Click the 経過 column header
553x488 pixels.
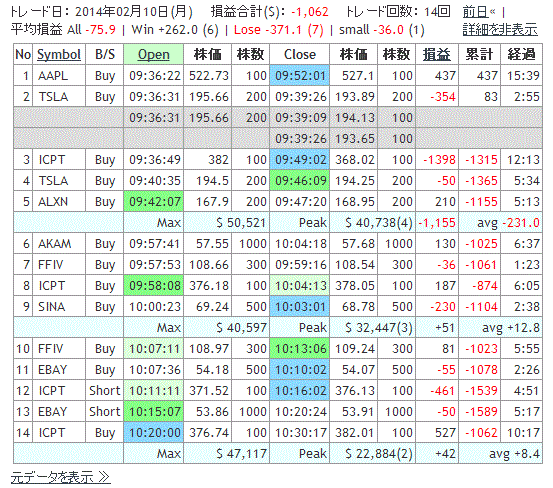[521, 54]
